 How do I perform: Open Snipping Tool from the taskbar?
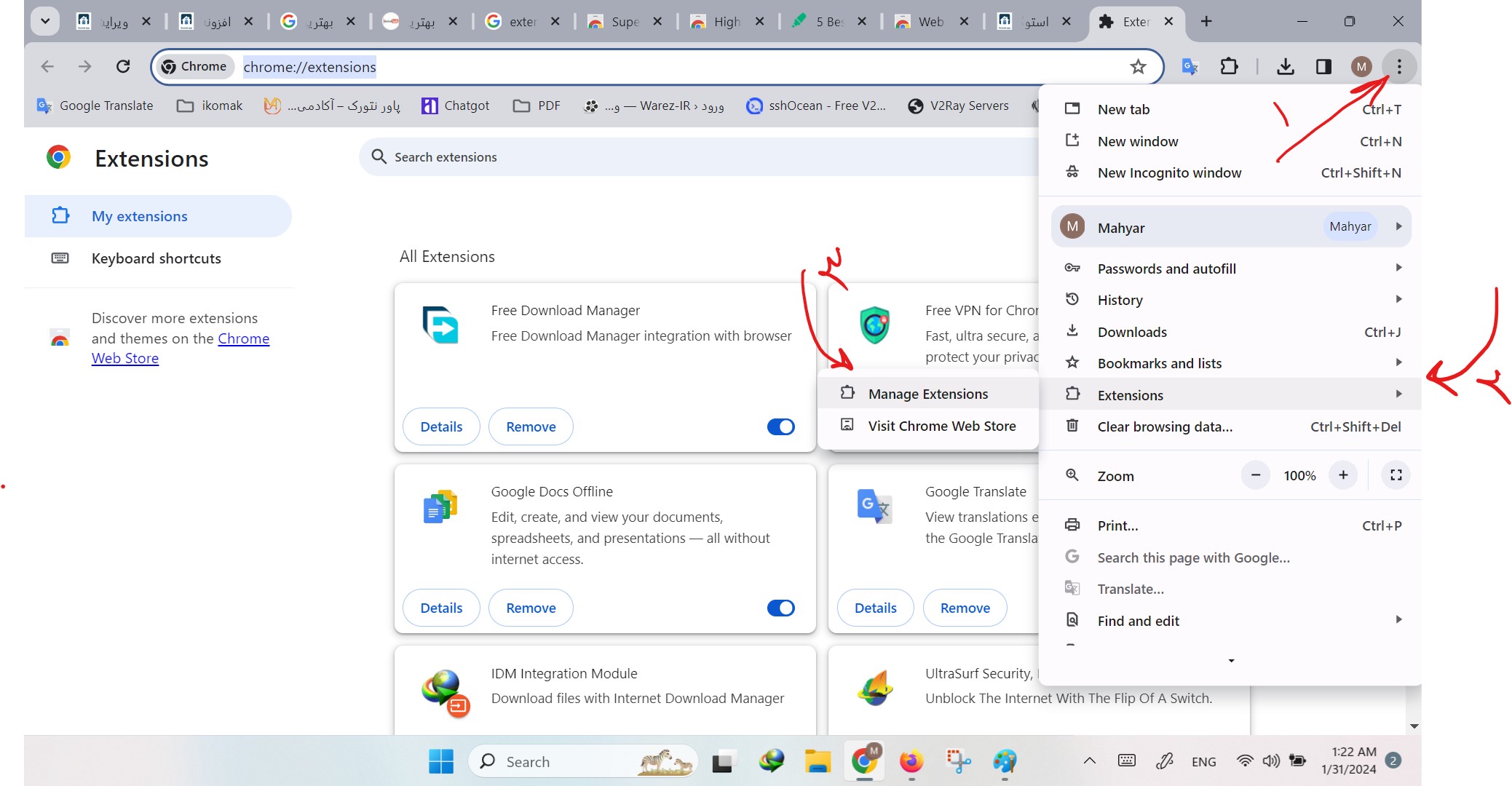click(x=958, y=761)
